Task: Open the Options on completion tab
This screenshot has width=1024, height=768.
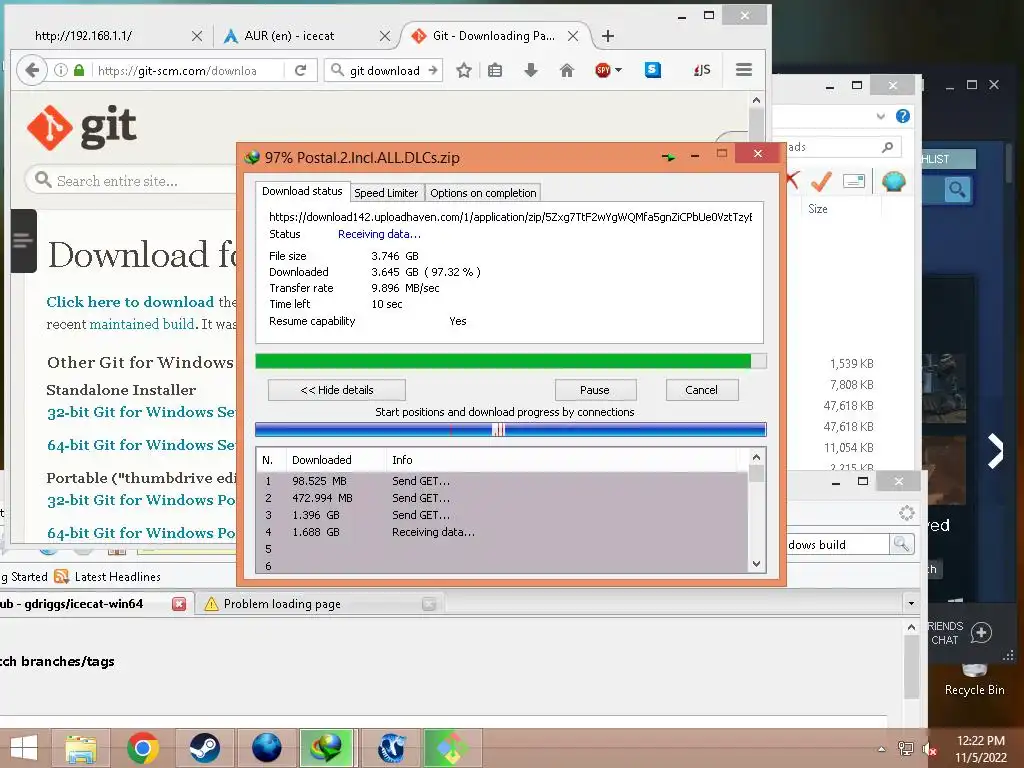Action: pyautogui.click(x=483, y=193)
